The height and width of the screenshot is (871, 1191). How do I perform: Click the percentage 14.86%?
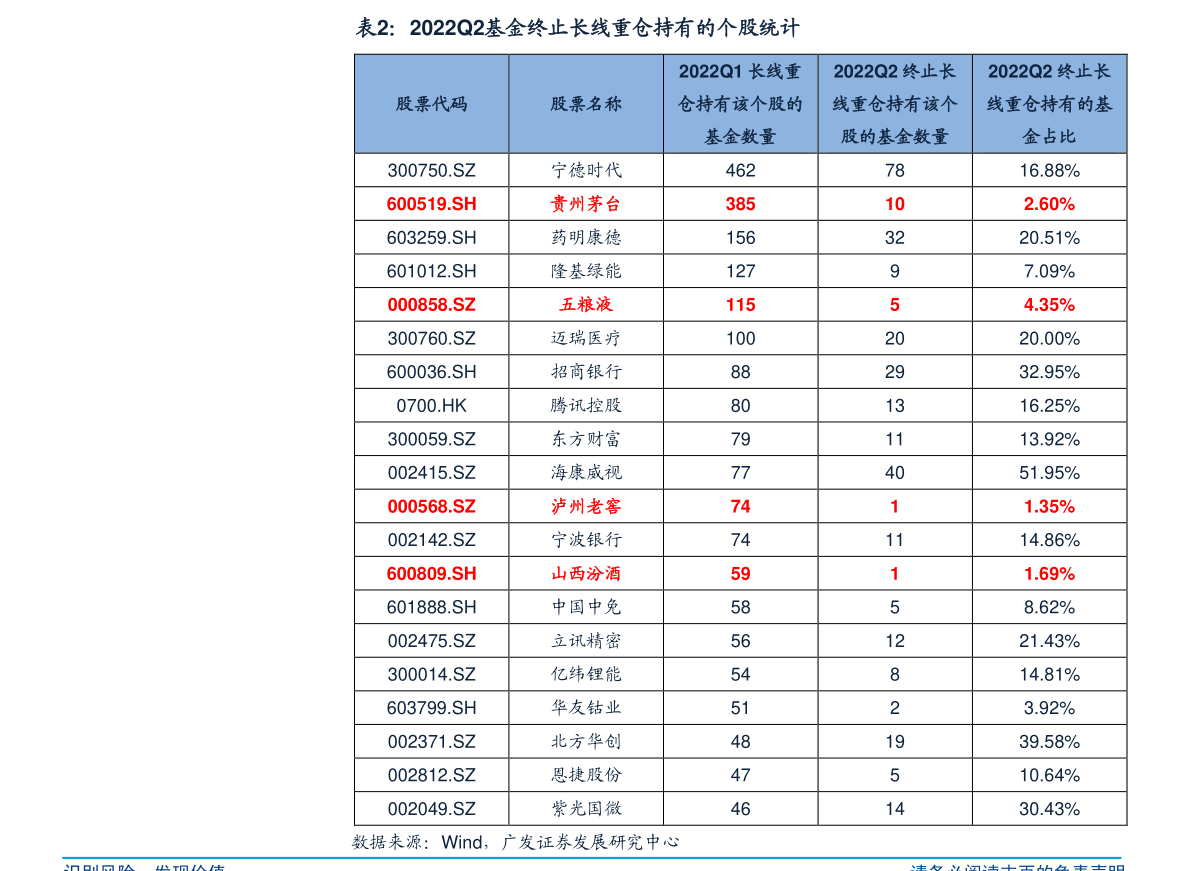point(1050,540)
